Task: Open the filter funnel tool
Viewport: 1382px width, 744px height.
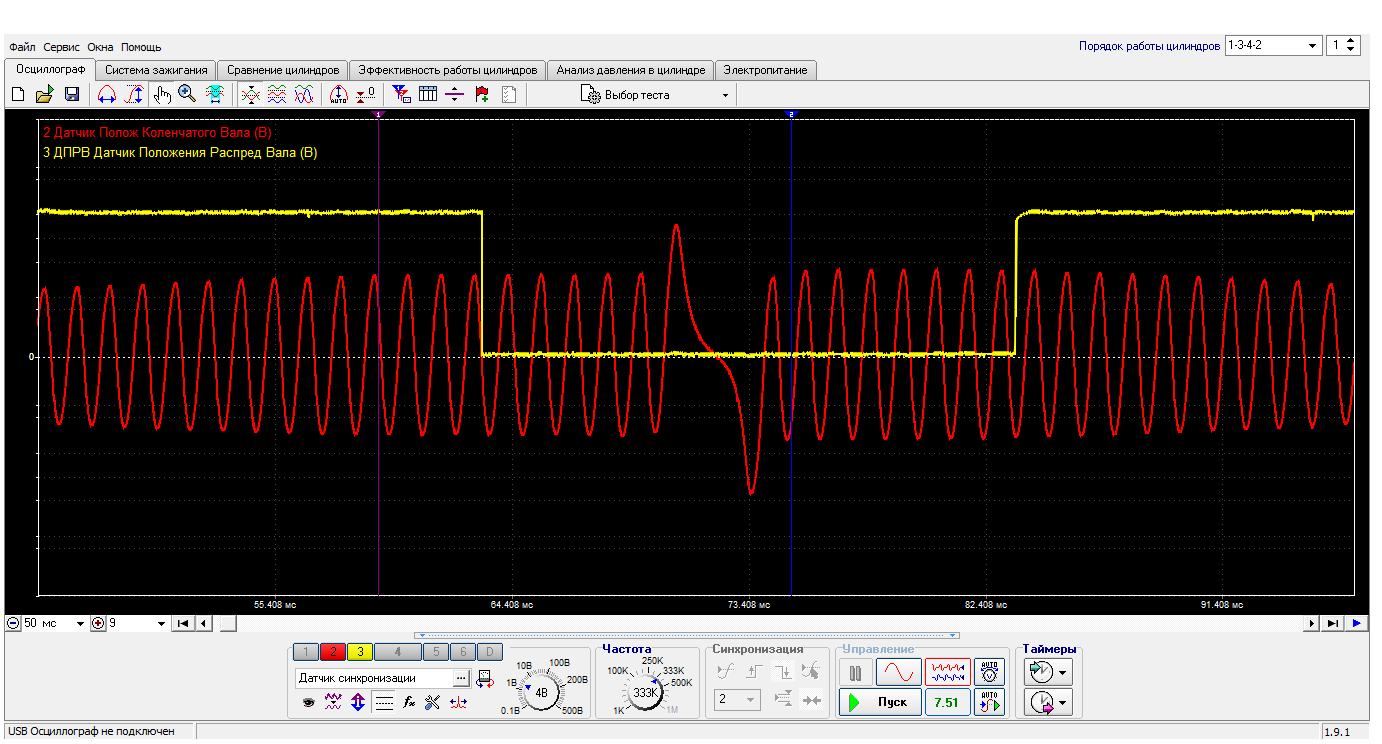Action: pos(401,94)
